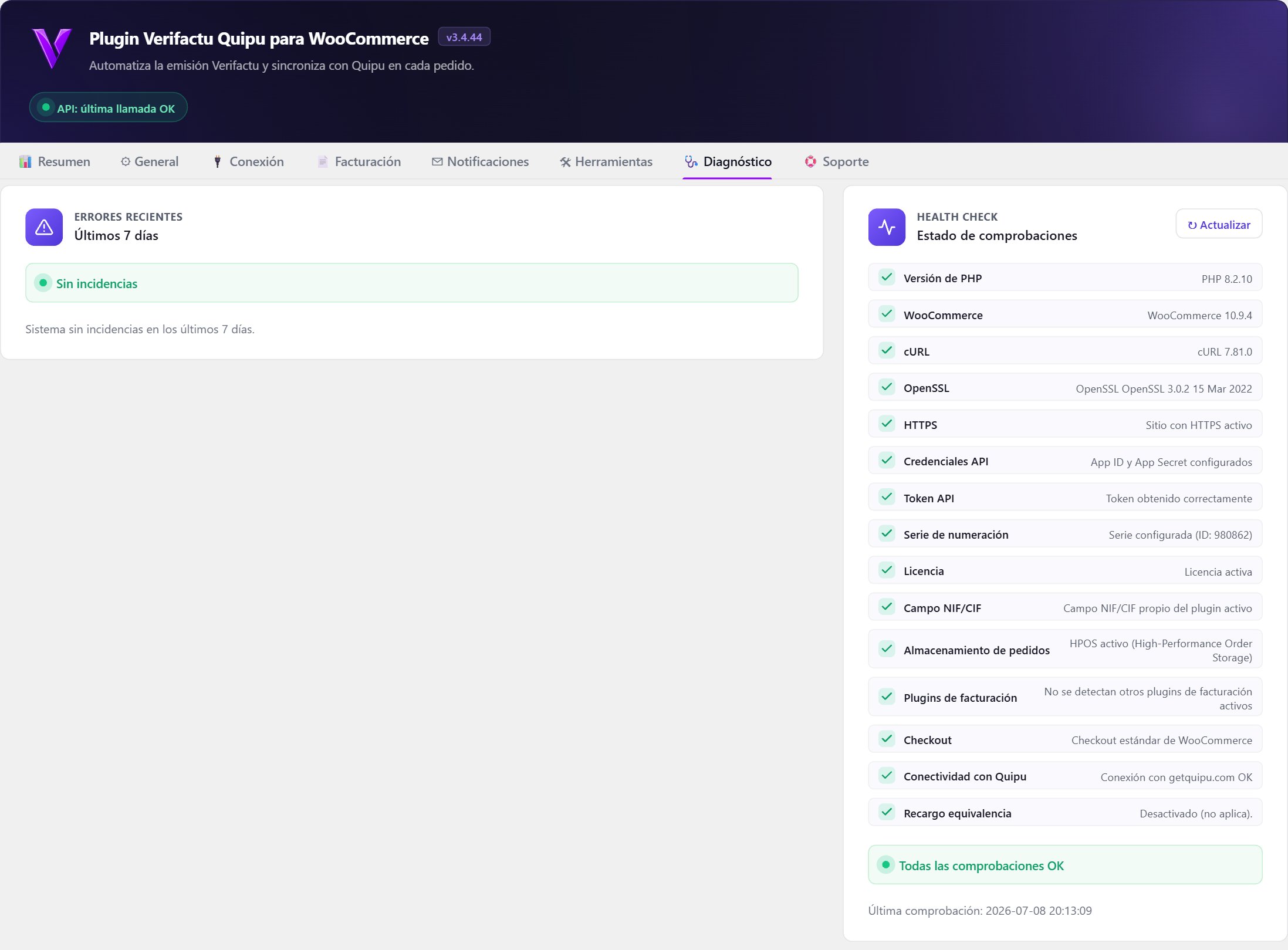Click the tools icon next to Herramientas
The width and height of the screenshot is (1288, 950).
coord(565,162)
